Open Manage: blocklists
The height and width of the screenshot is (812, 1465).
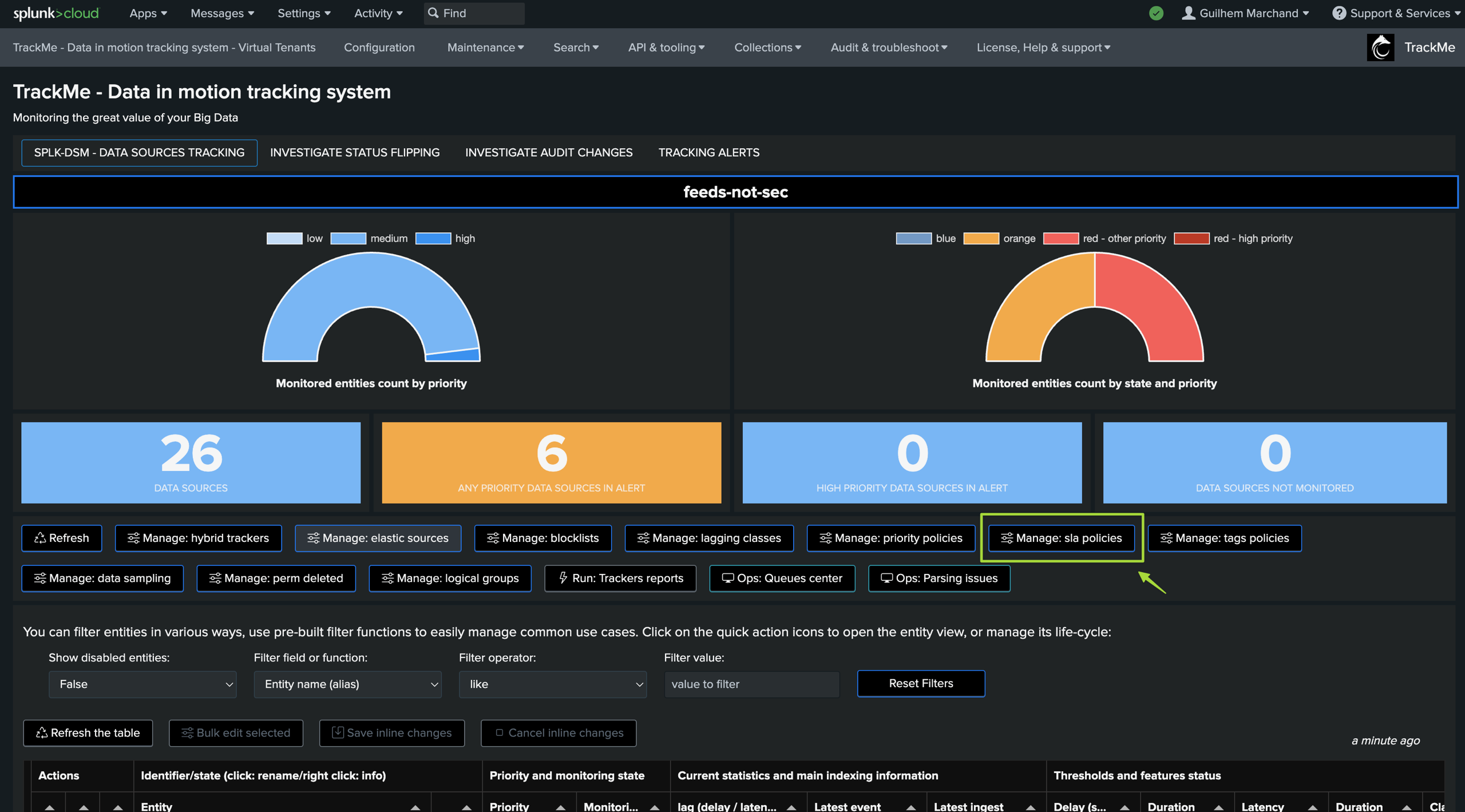(543, 538)
